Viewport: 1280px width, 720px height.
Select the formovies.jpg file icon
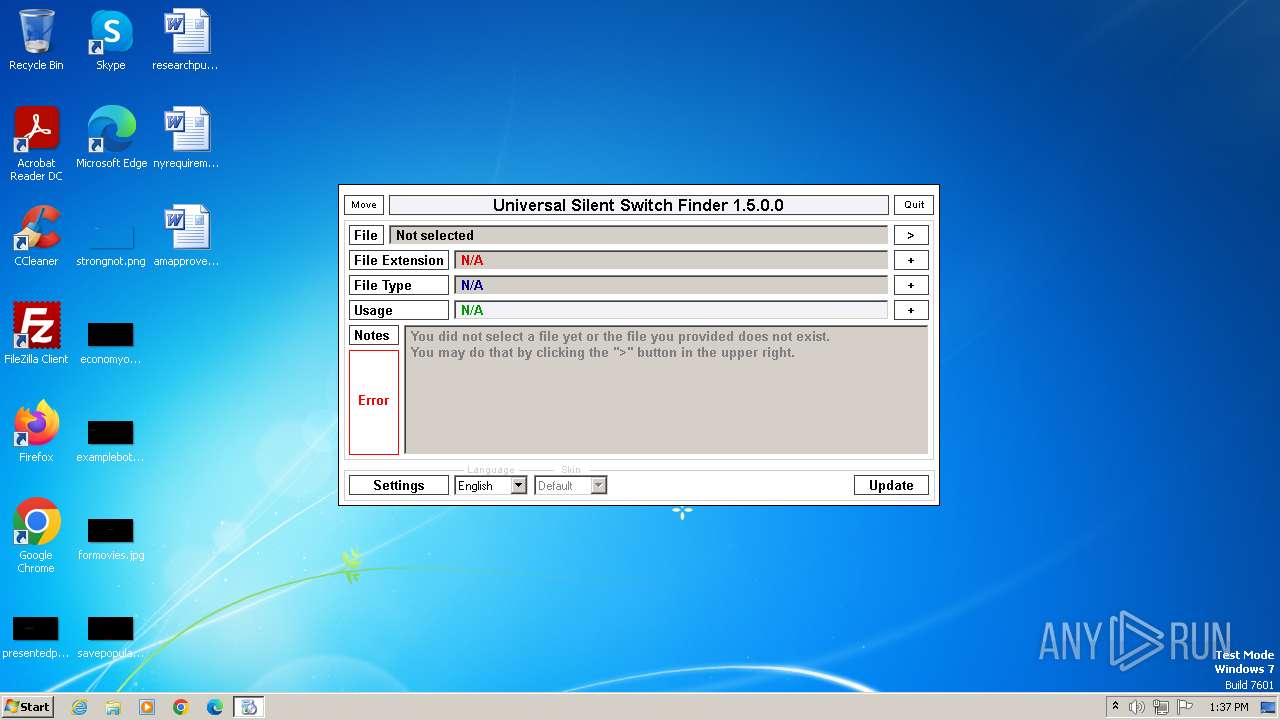coord(110,537)
